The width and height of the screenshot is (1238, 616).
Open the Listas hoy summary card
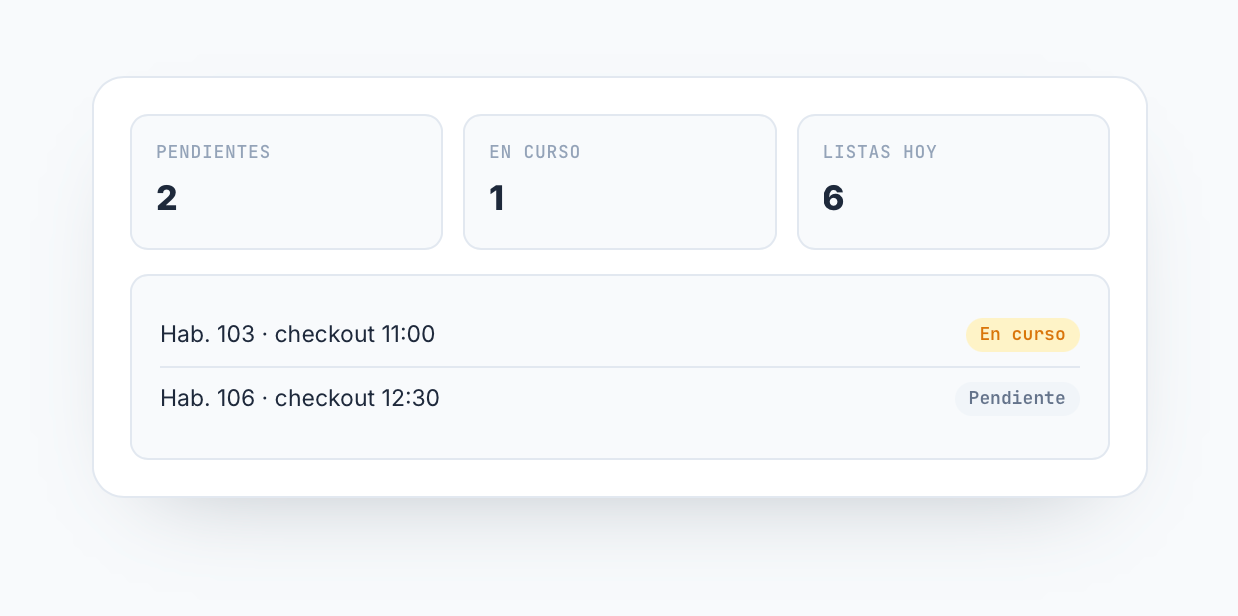[953, 182]
